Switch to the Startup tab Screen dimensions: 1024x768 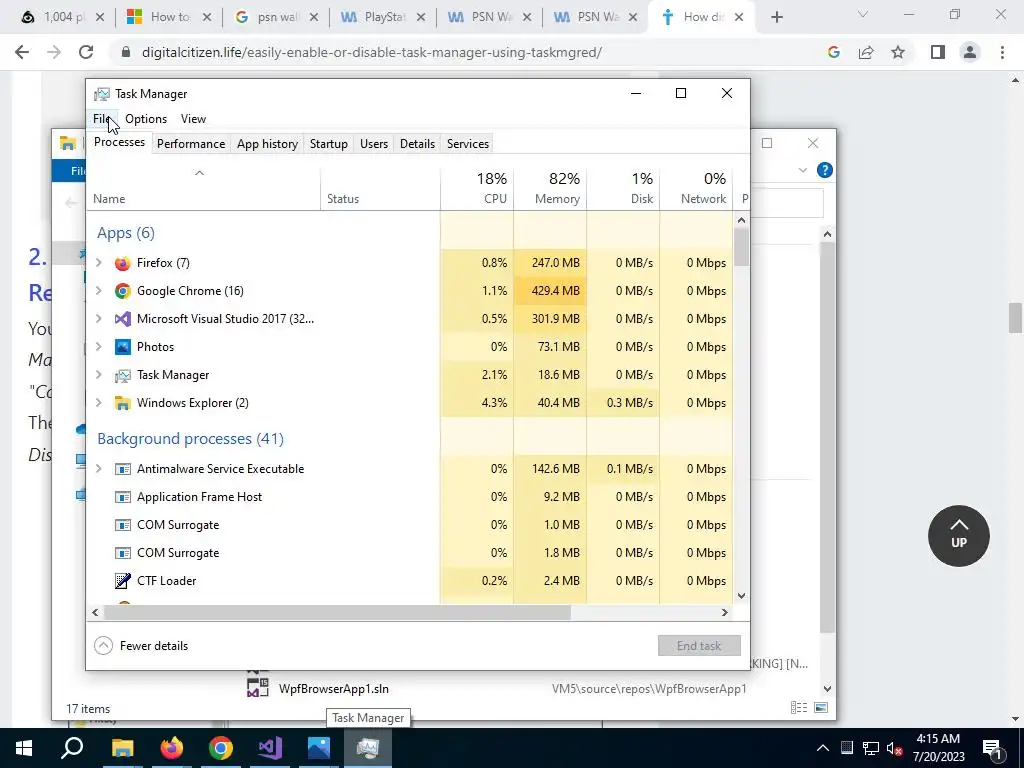[x=328, y=144]
